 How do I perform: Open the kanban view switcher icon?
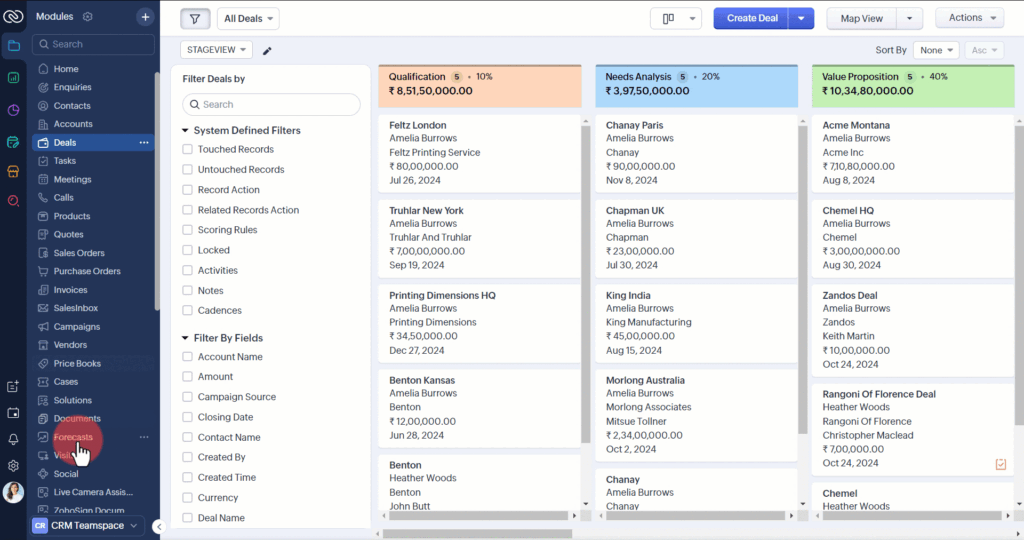pos(676,19)
